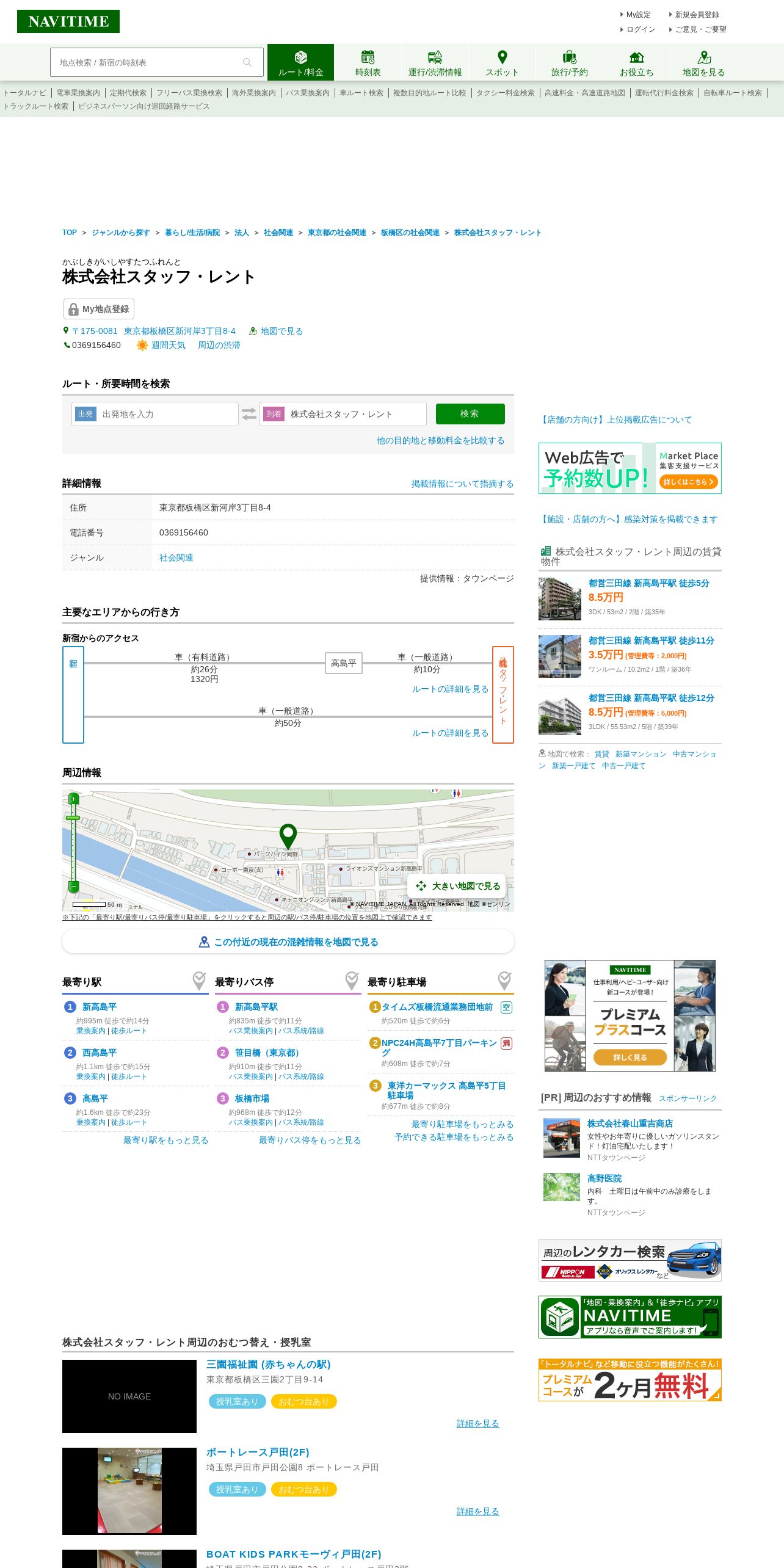
Task: Open the address link 東京都板橋区新河岸3丁目8-4
Action: [x=180, y=331]
